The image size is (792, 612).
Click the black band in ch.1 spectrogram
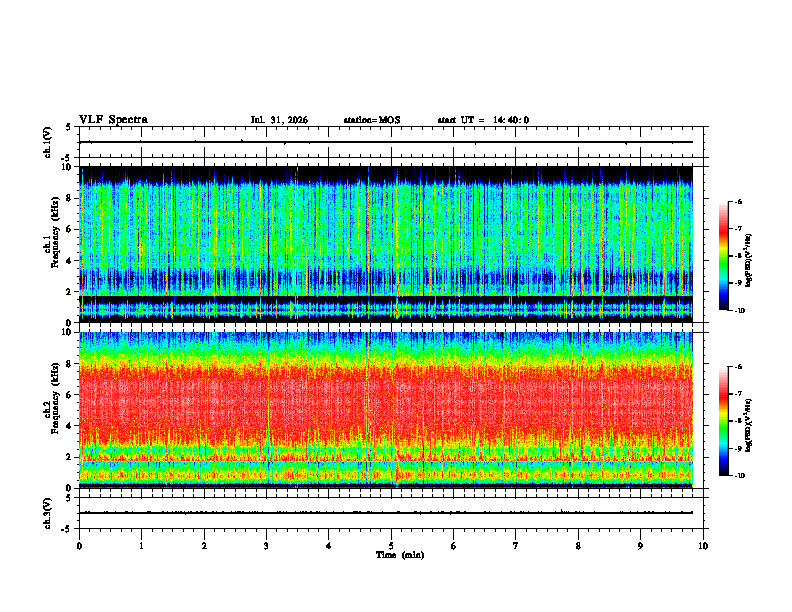click(386, 299)
